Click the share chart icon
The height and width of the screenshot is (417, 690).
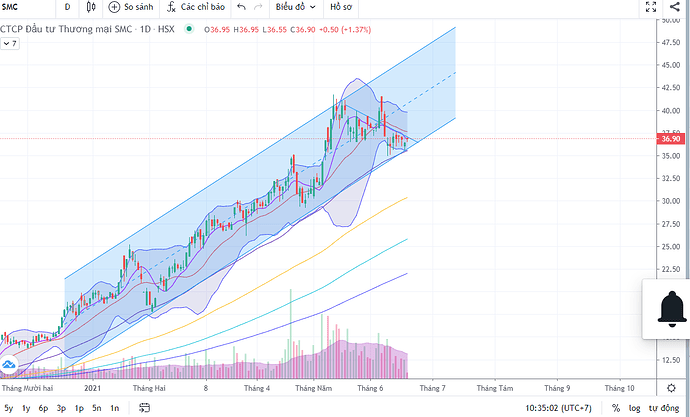(674, 7)
